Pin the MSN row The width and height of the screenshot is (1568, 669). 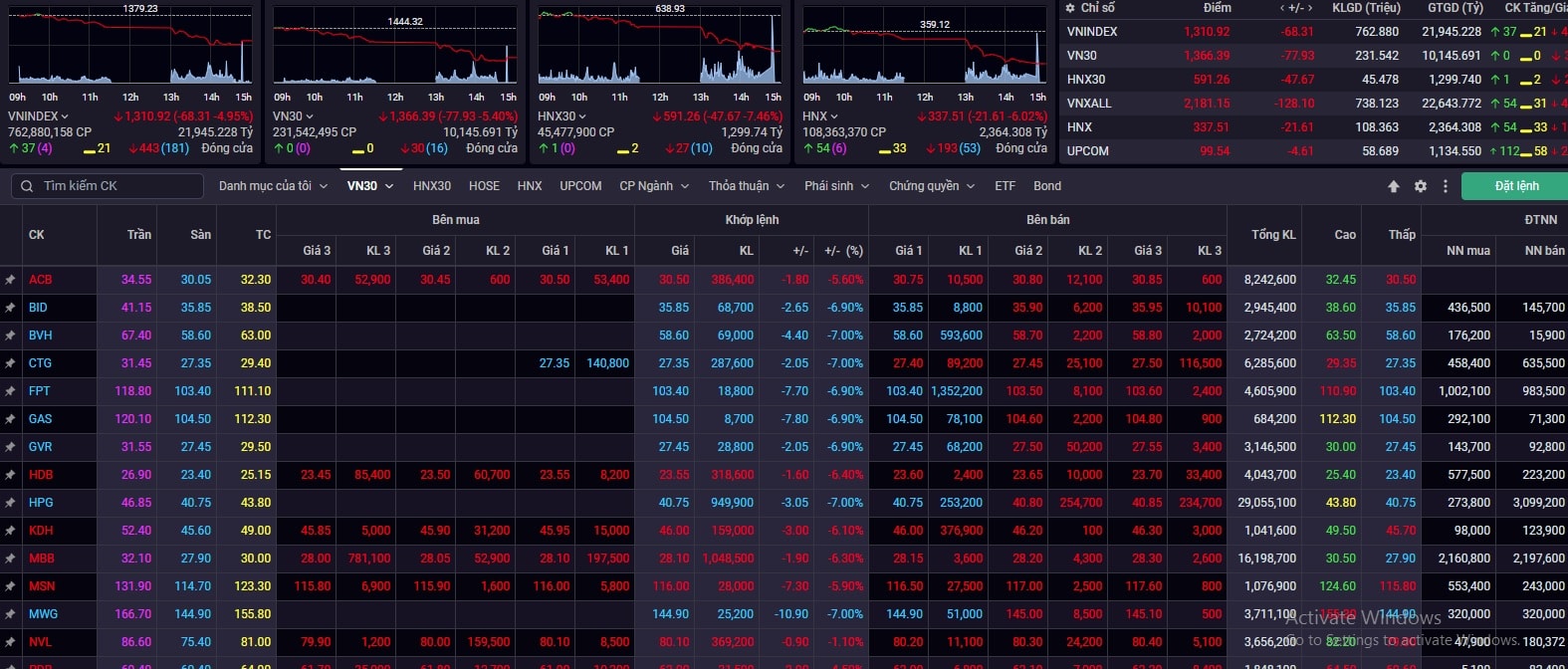(10, 586)
